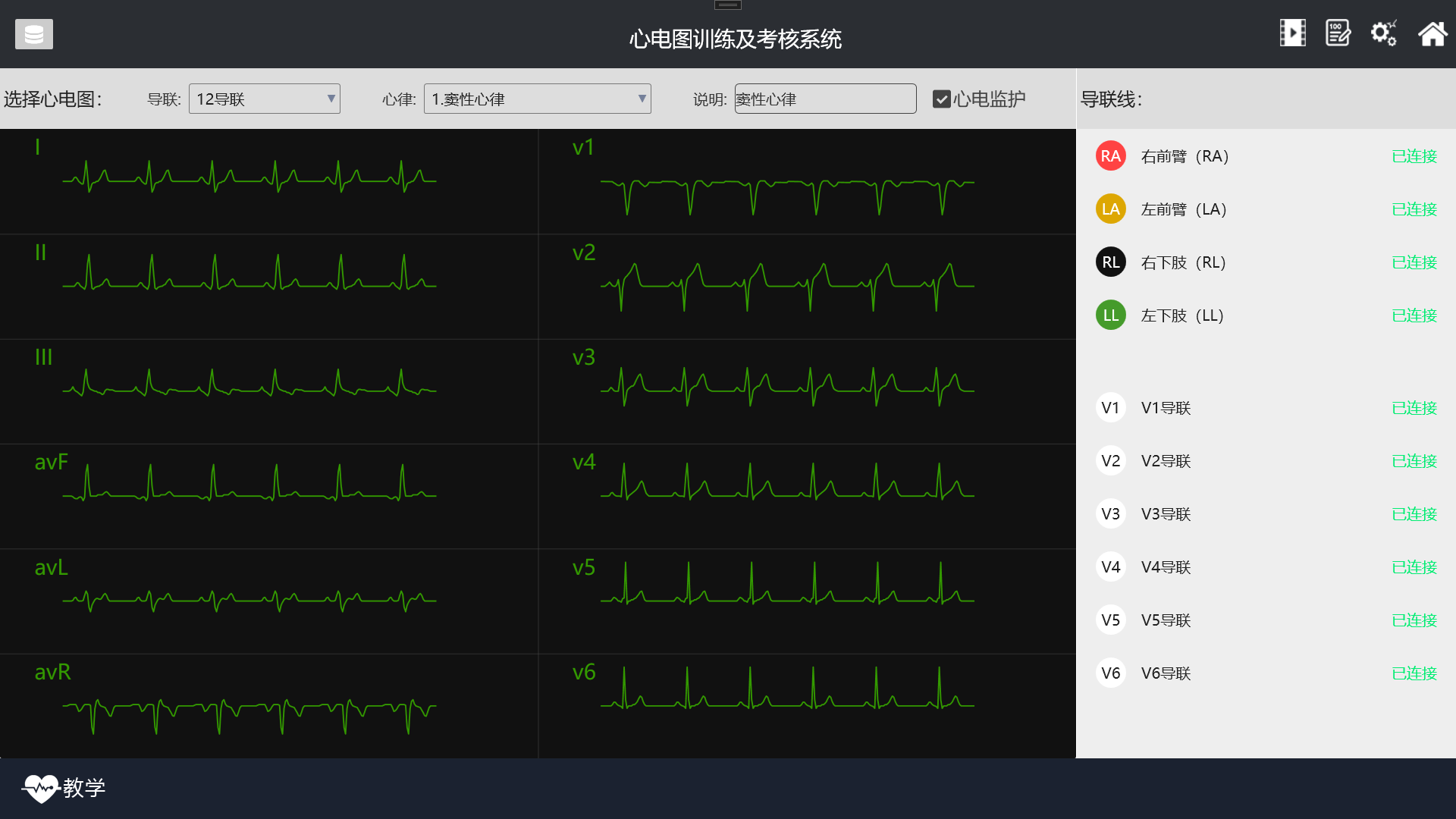
Task: Click the heart-beat teaching logo at bottom-left
Action: (x=43, y=788)
